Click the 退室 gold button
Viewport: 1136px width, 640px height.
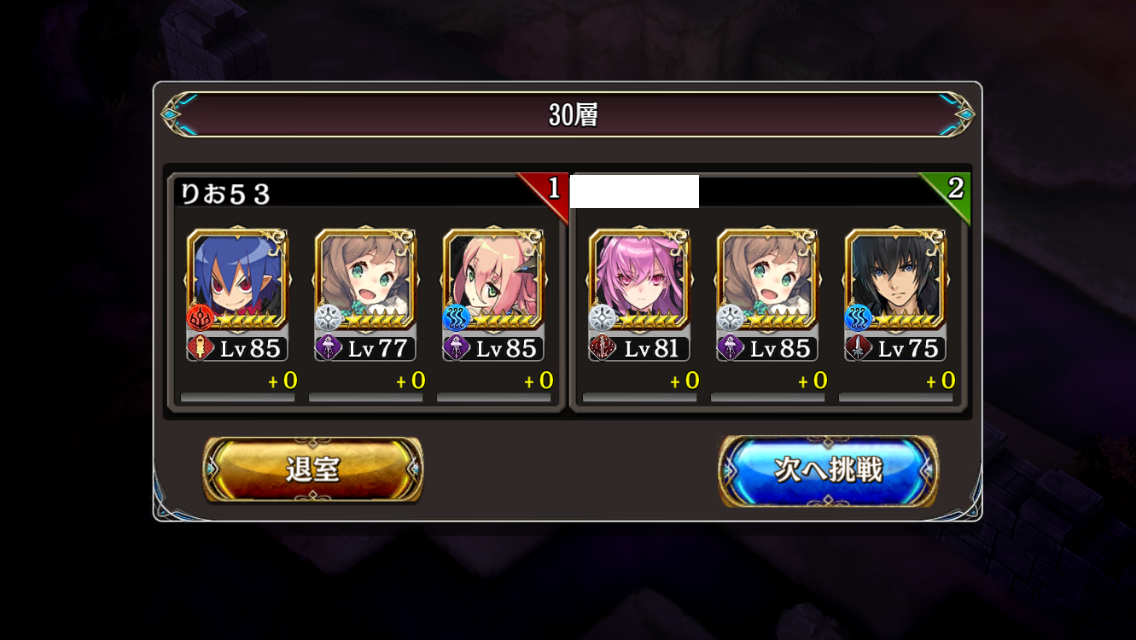(313, 469)
